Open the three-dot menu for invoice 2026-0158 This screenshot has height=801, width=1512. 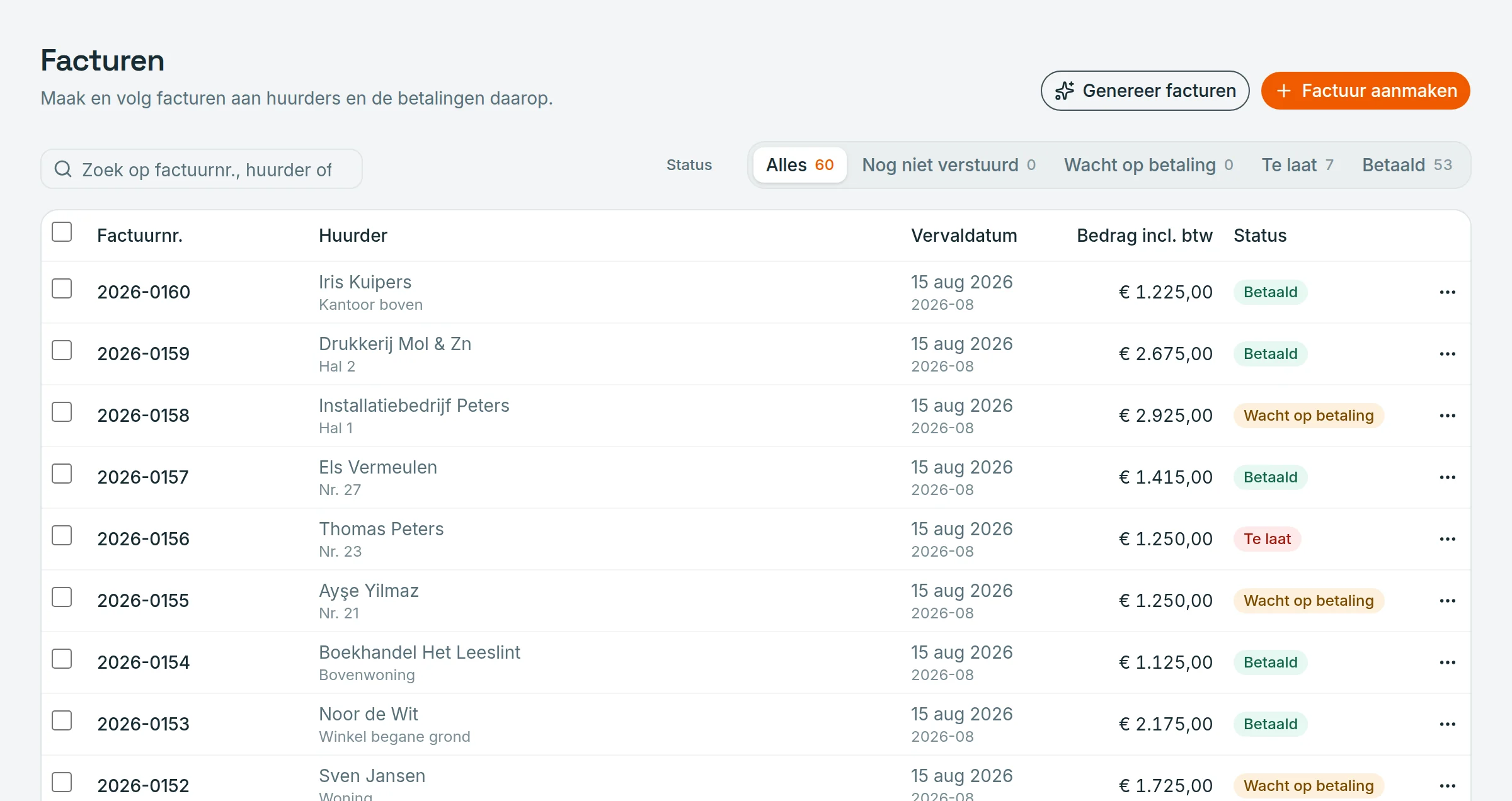(1447, 416)
